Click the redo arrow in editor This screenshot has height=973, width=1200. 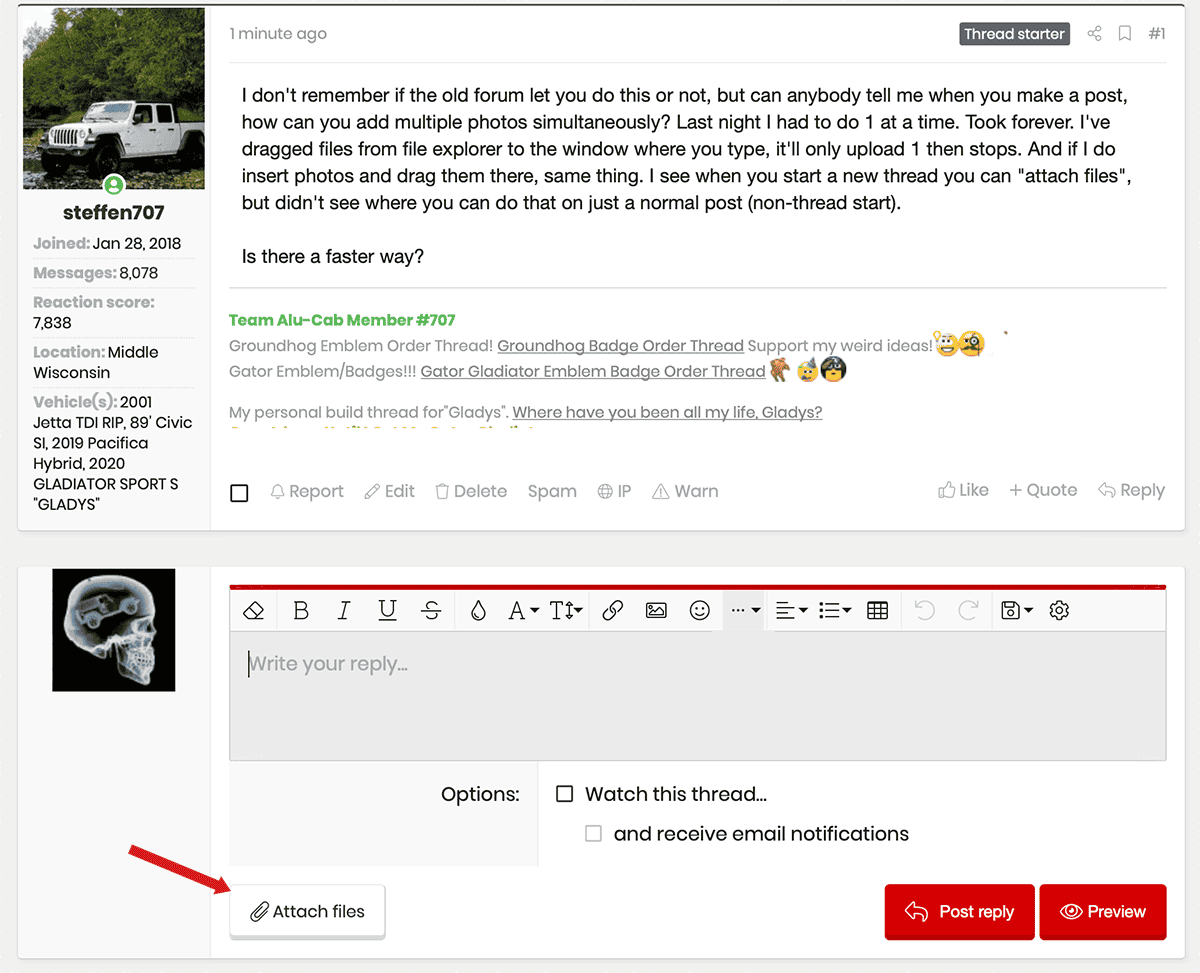968,610
